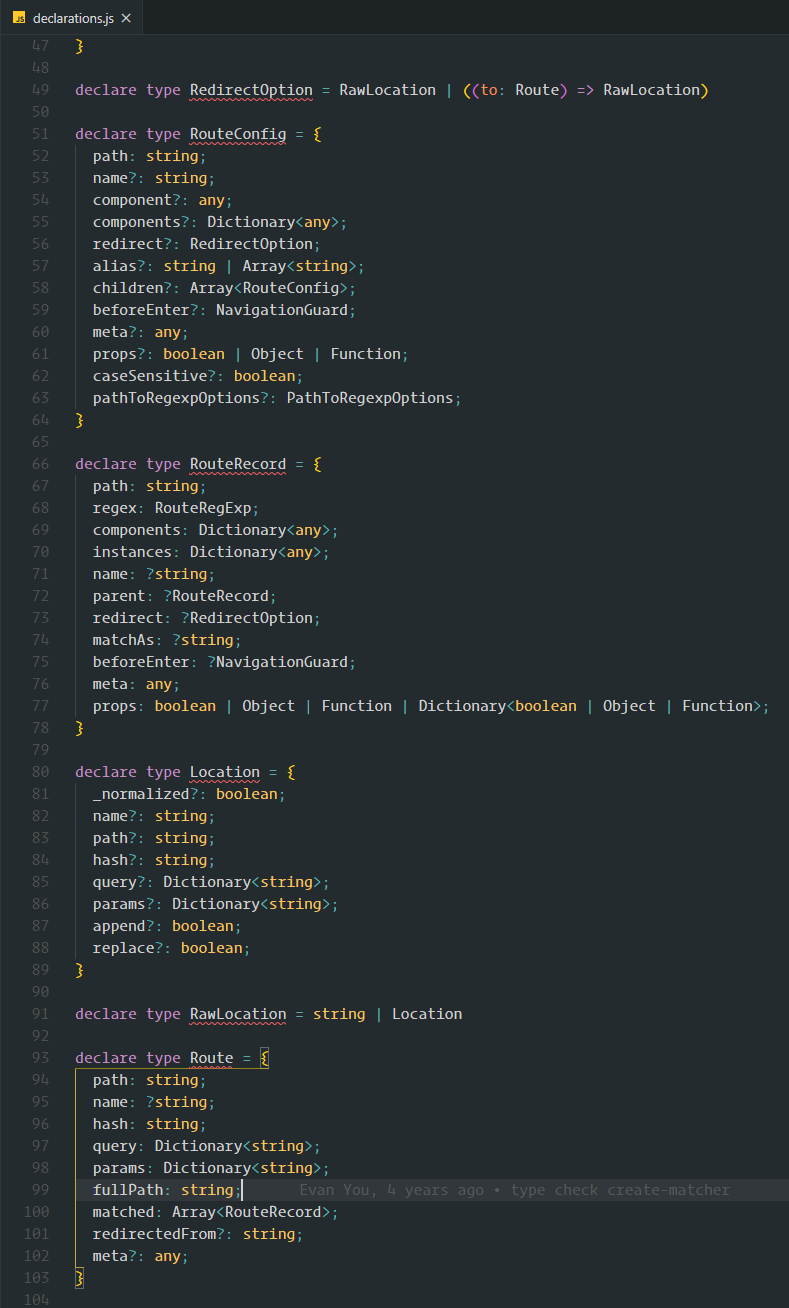Viewport: 789px width, 1308px height.
Task: Click the RedirectOption type name on line 49
Action: tap(251, 90)
